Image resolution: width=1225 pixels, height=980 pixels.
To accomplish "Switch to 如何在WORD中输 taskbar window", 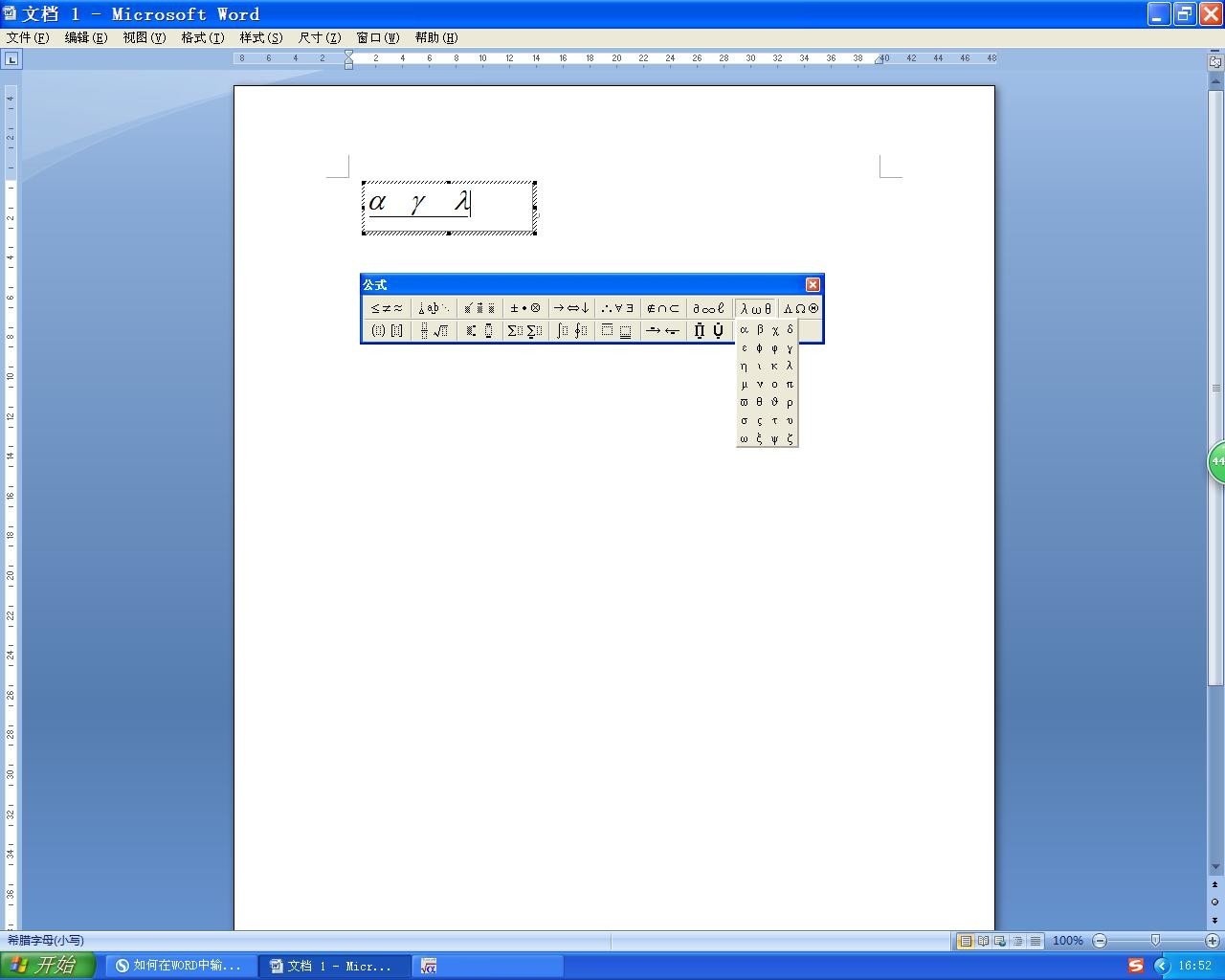I will pyautogui.click(x=180, y=966).
